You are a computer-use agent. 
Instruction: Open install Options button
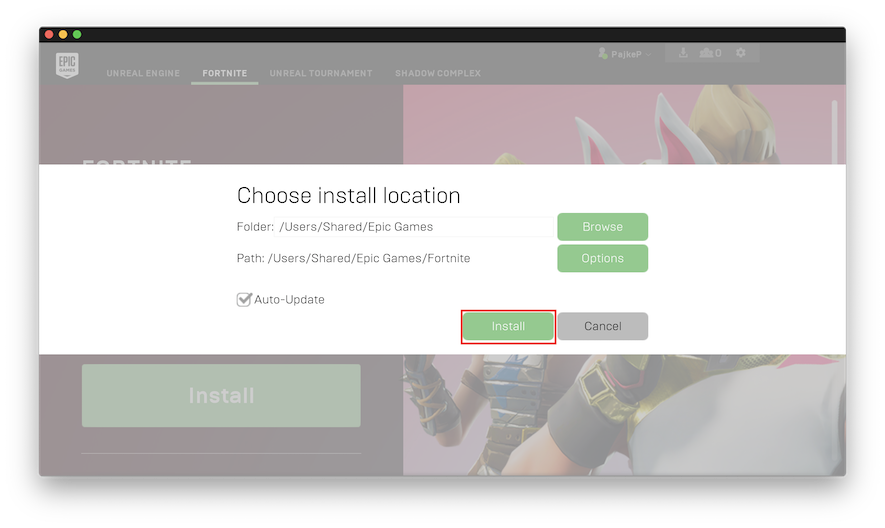point(602,258)
